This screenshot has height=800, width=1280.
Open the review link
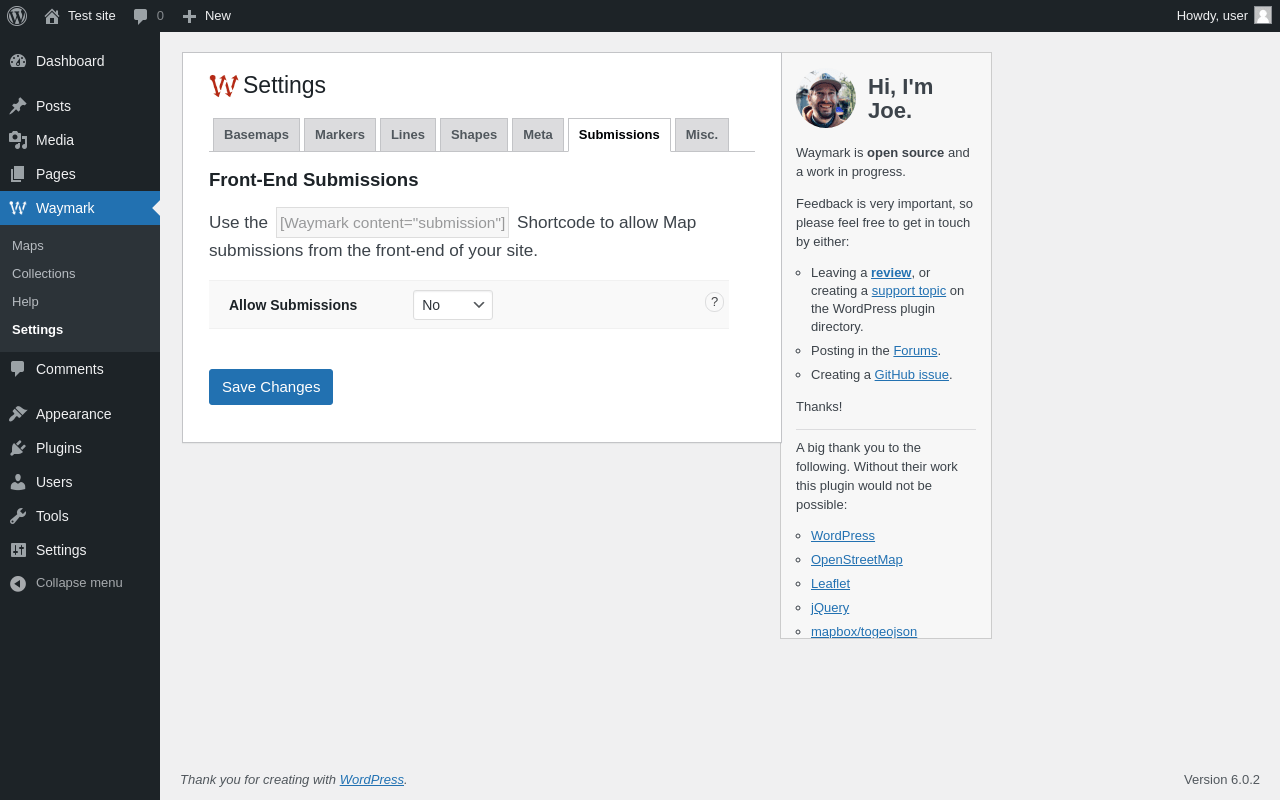click(891, 273)
